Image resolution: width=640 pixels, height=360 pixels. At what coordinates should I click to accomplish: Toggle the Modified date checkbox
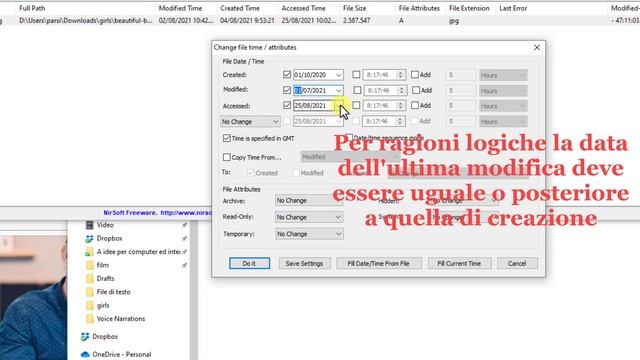pos(287,90)
